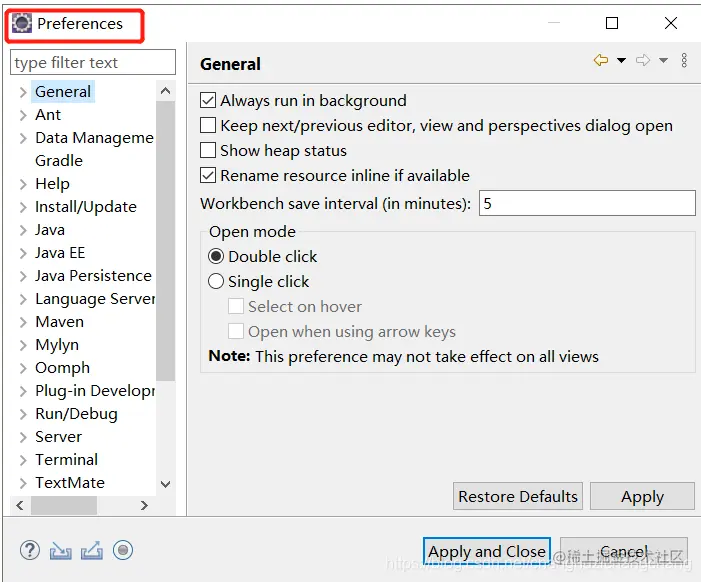This screenshot has height=582, width=701.
Task: Click the Eclipse icon in title bar
Action: coord(22,23)
